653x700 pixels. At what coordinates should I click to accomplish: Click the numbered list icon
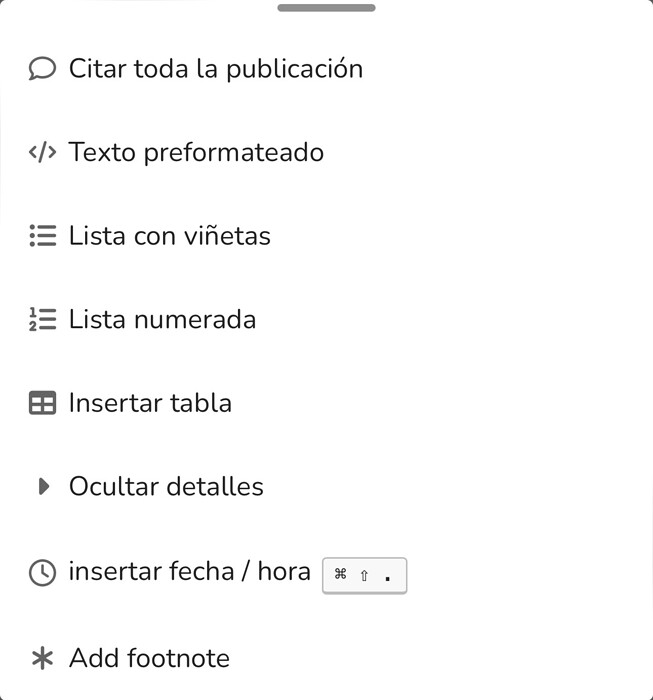tap(42, 319)
